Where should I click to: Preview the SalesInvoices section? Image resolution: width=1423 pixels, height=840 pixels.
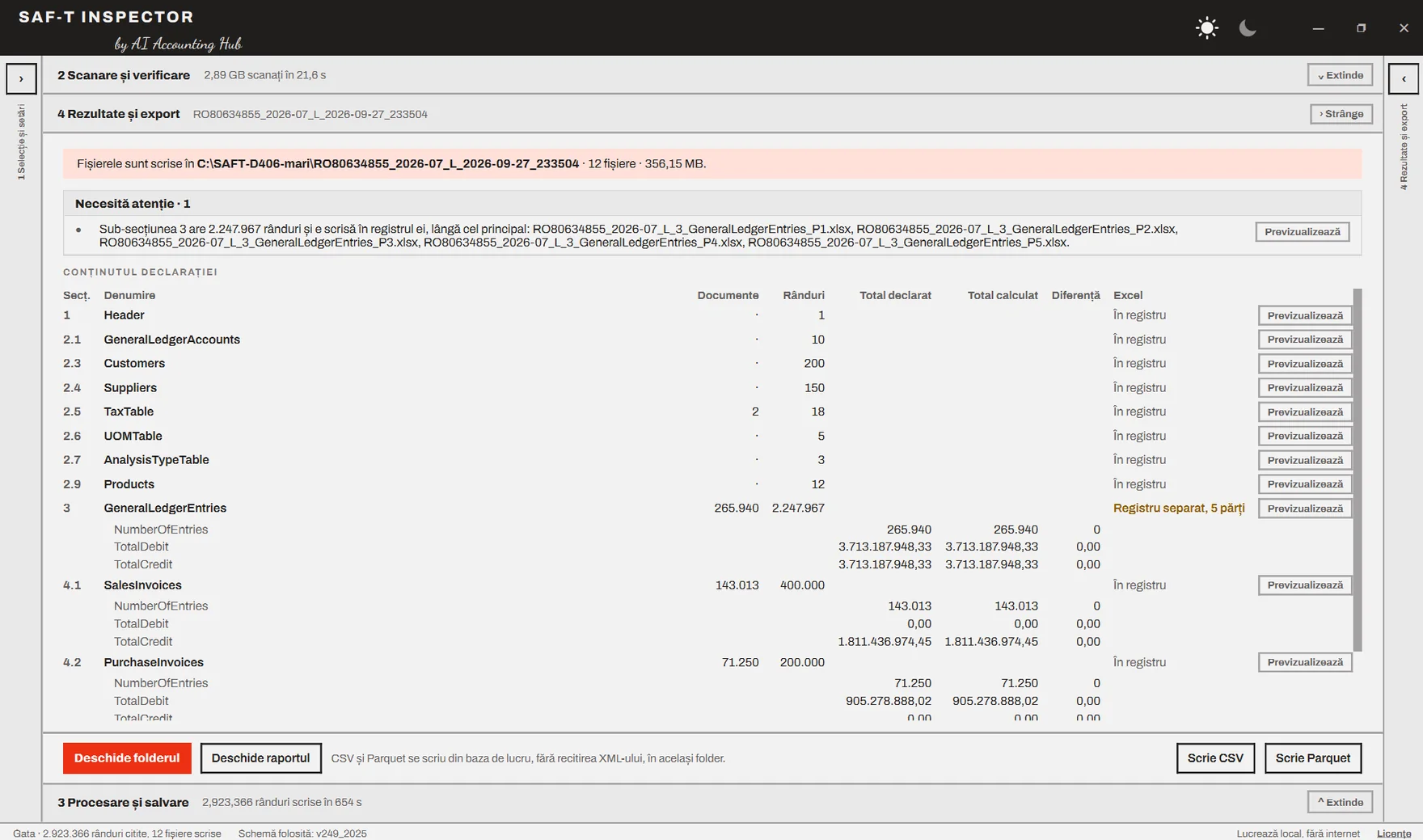click(x=1305, y=585)
